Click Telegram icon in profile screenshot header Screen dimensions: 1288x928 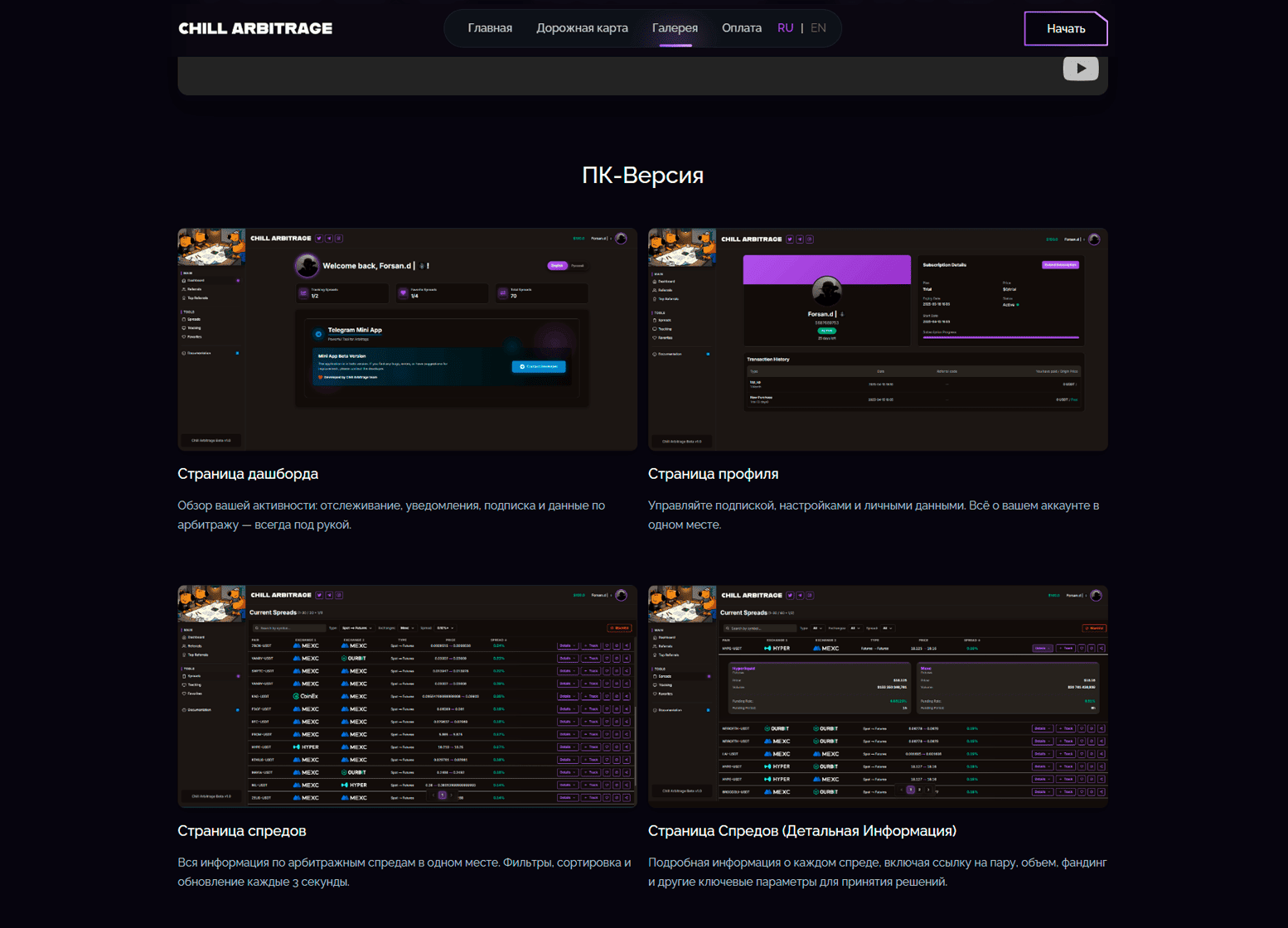tap(800, 239)
